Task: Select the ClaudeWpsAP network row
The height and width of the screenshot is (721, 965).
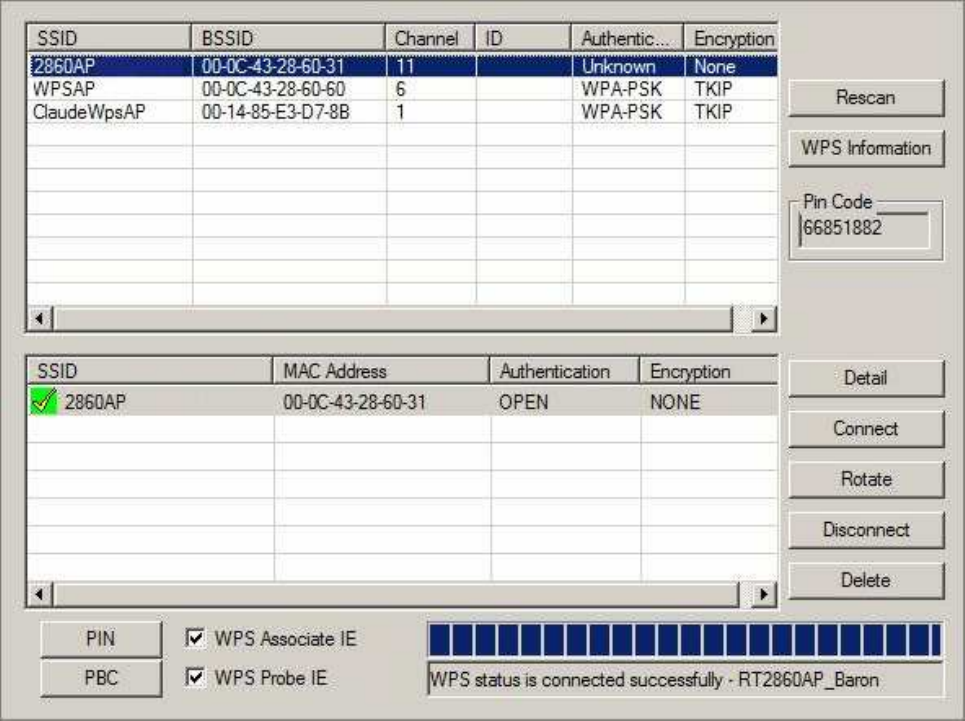Action: [x=402, y=112]
